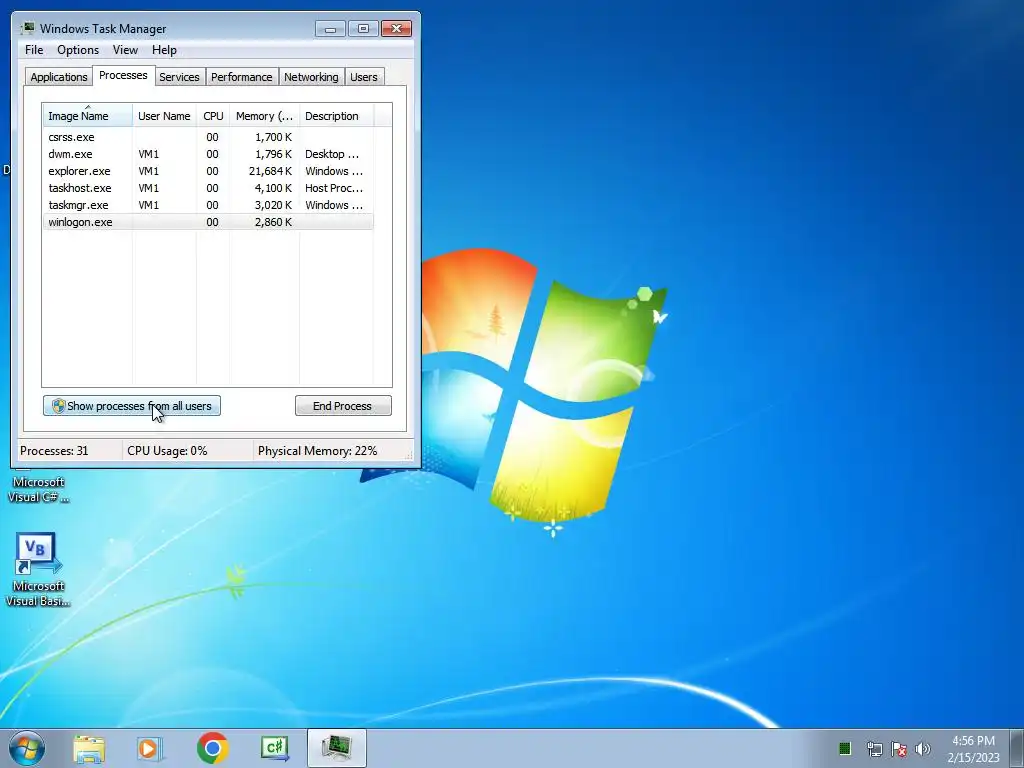Click the Desktop ... description cell
The width and height of the screenshot is (1024, 768).
click(332, 154)
